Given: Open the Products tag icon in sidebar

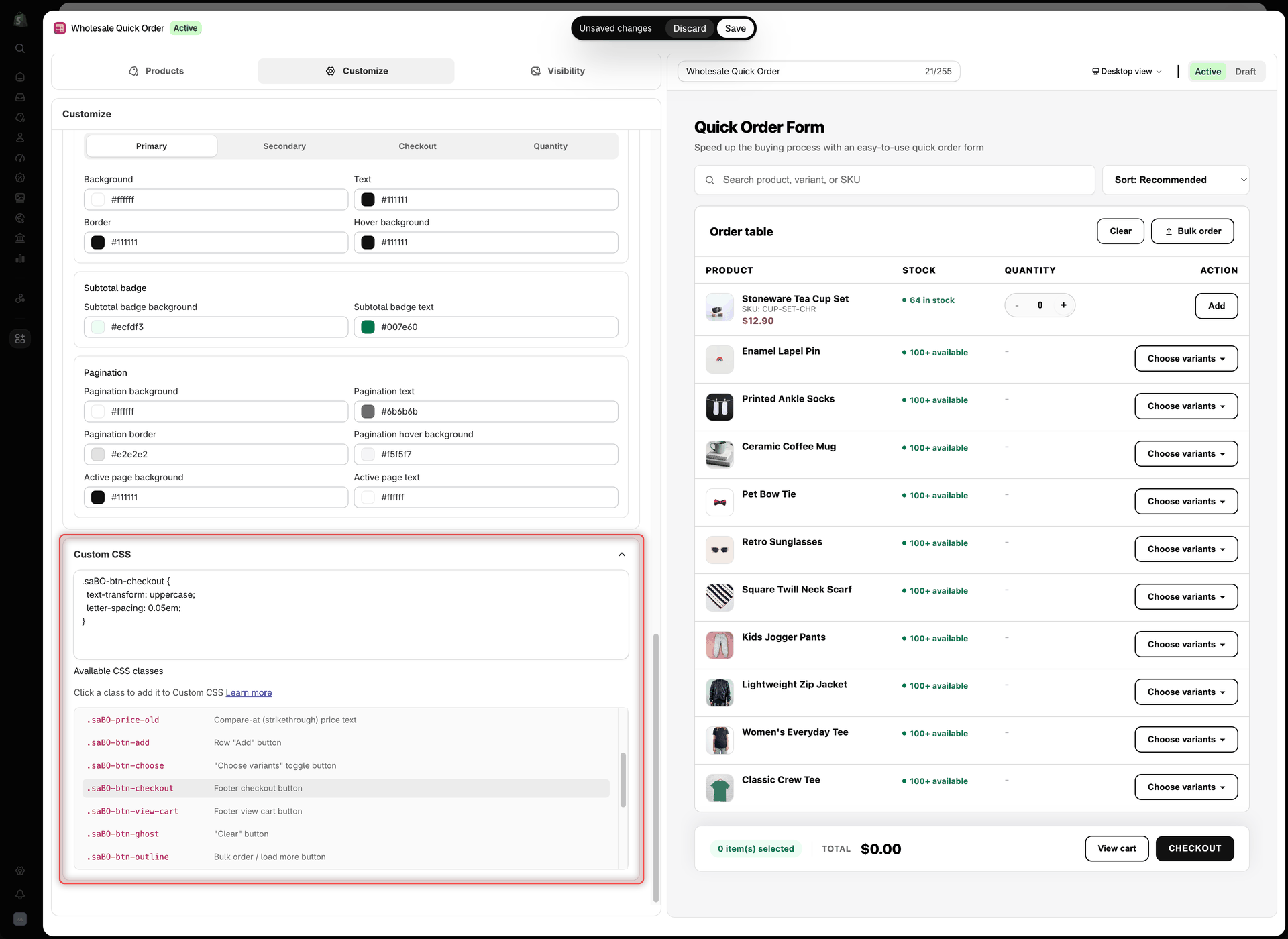Looking at the screenshot, I should point(20,117).
